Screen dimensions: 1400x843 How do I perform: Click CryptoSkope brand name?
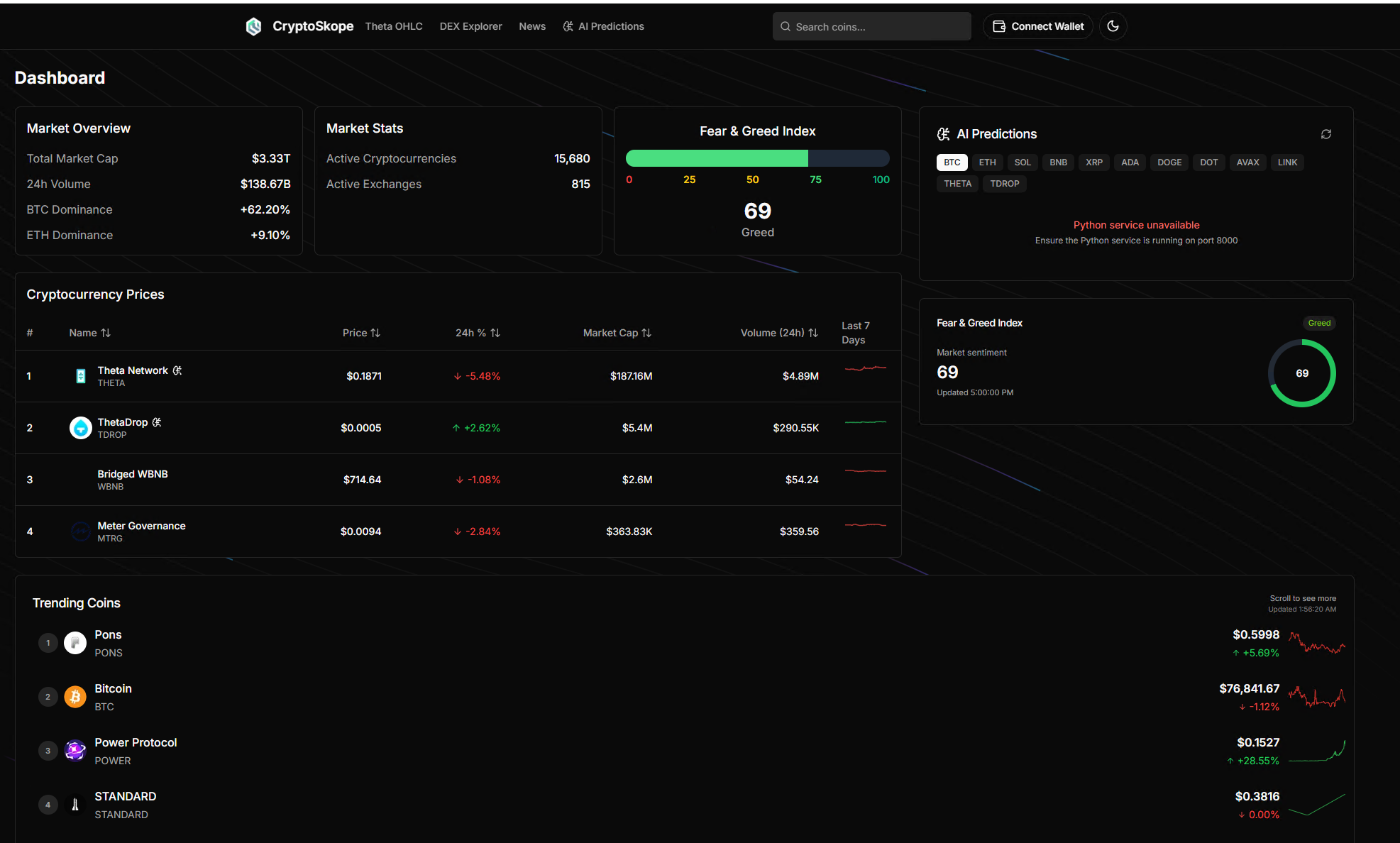tap(313, 26)
